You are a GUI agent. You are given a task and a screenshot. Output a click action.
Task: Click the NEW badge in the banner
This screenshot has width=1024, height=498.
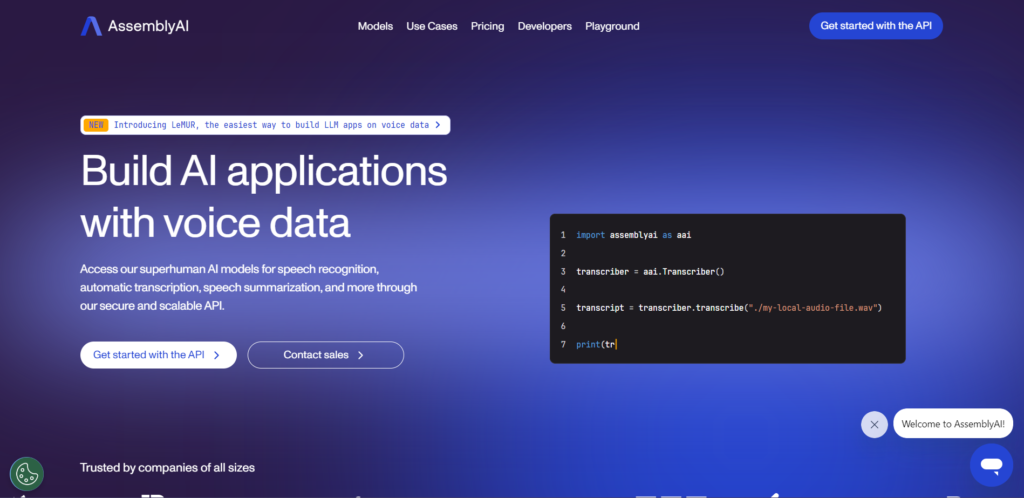96,125
